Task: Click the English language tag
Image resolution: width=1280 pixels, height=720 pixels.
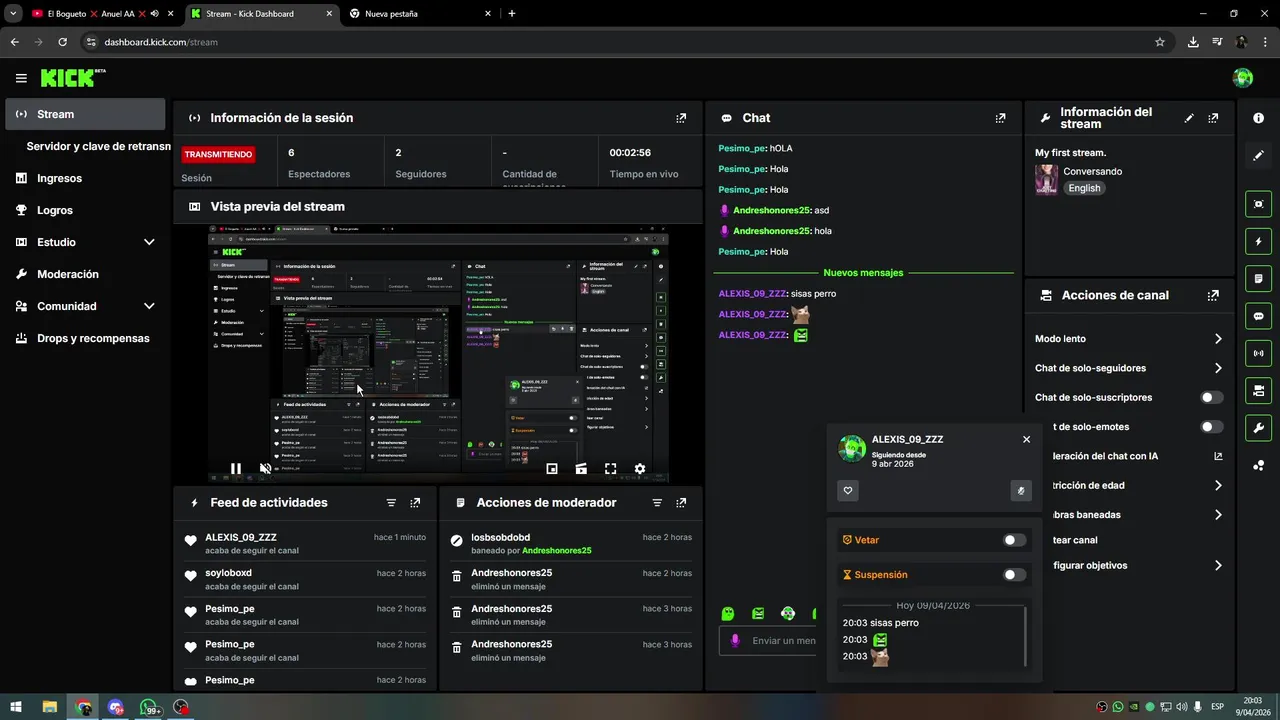Action: [x=1084, y=188]
